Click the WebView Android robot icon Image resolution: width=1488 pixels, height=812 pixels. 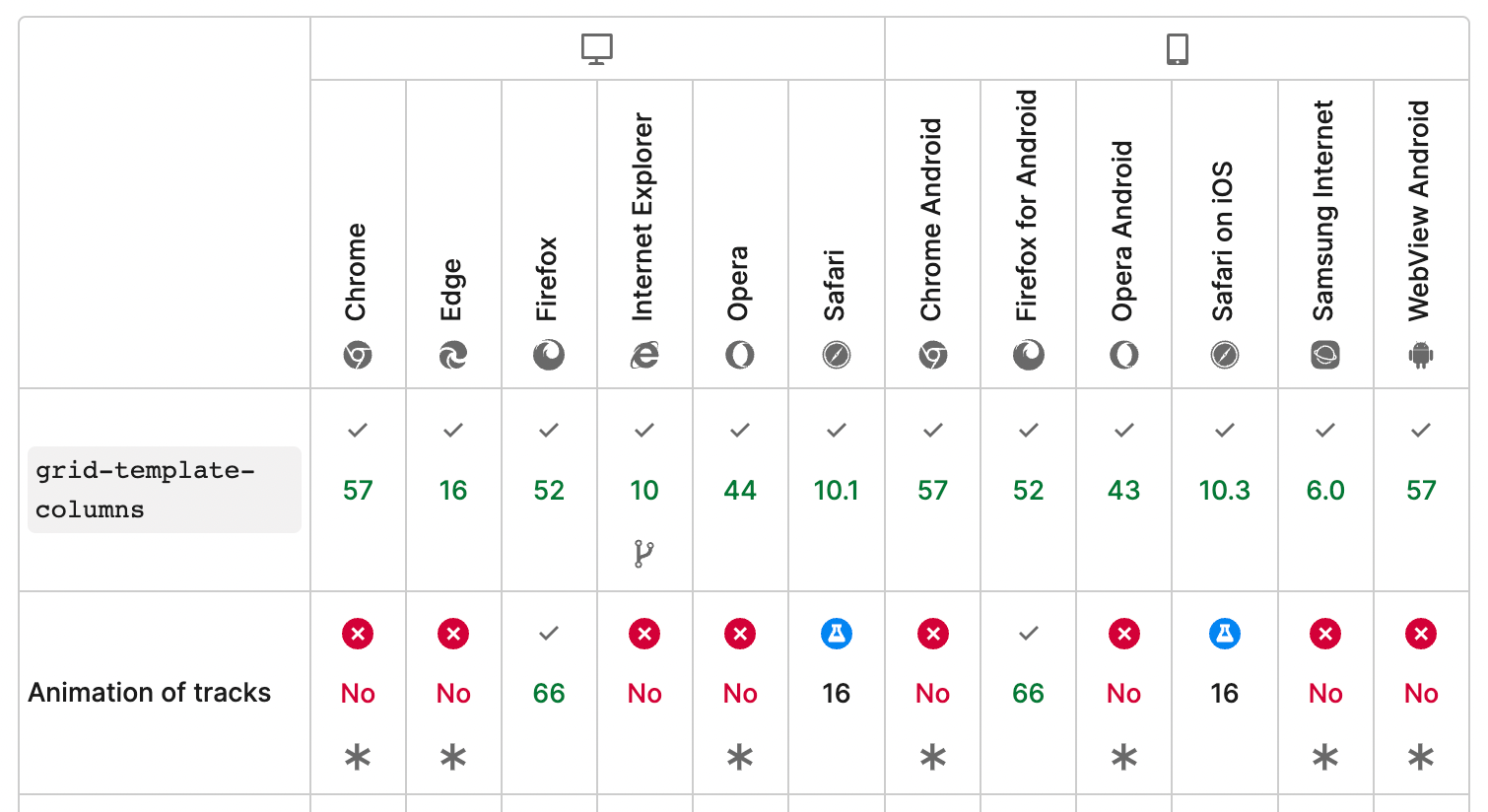[1421, 355]
